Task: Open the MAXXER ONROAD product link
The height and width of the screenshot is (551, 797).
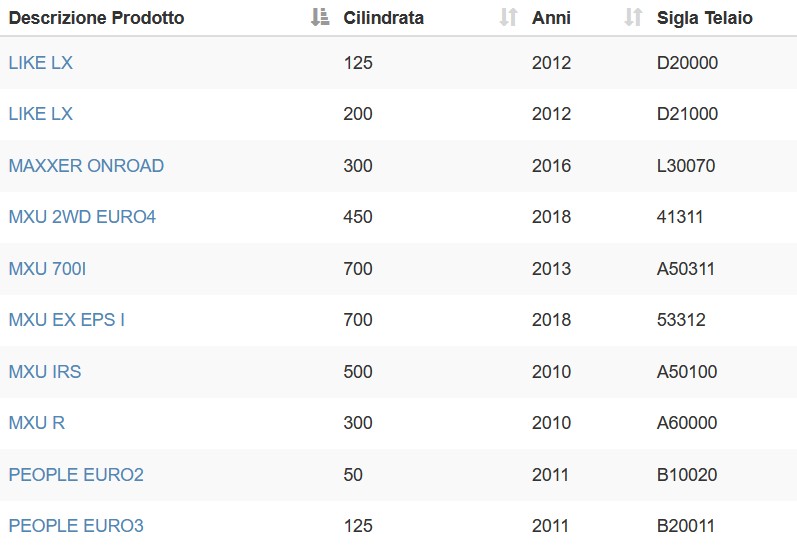Action: coord(86,166)
